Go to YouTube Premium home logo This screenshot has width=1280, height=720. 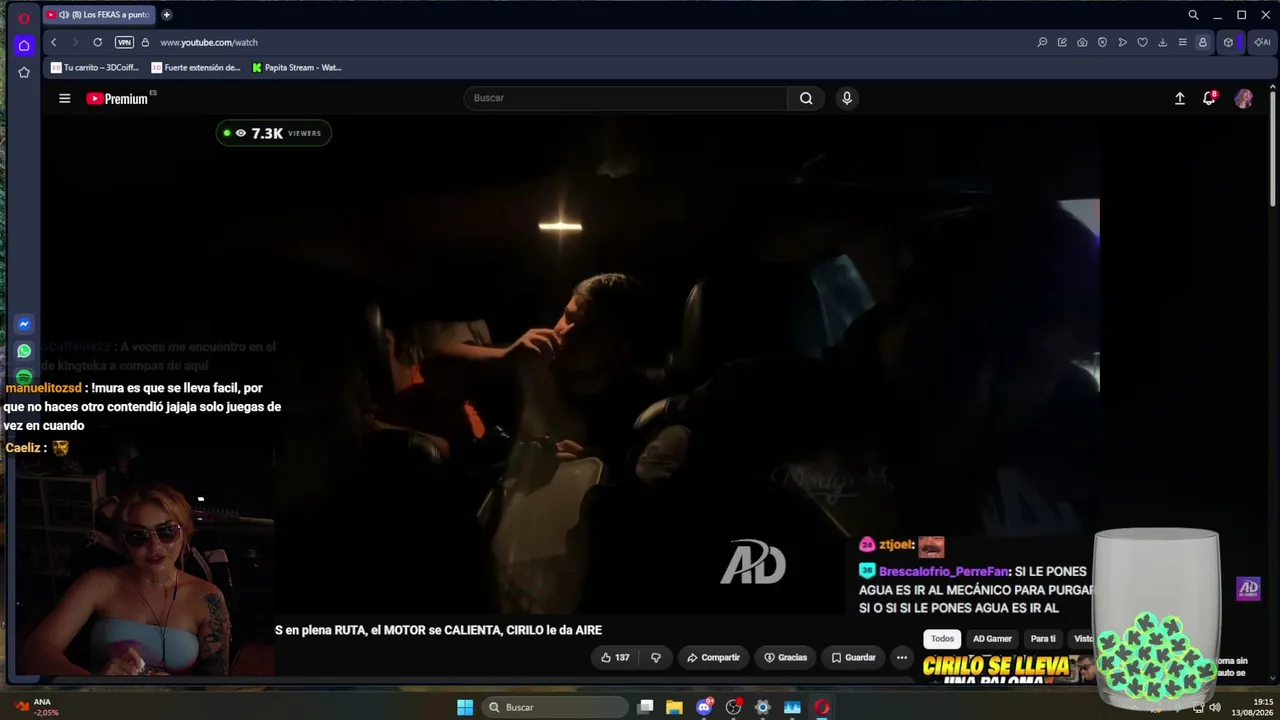point(118,98)
